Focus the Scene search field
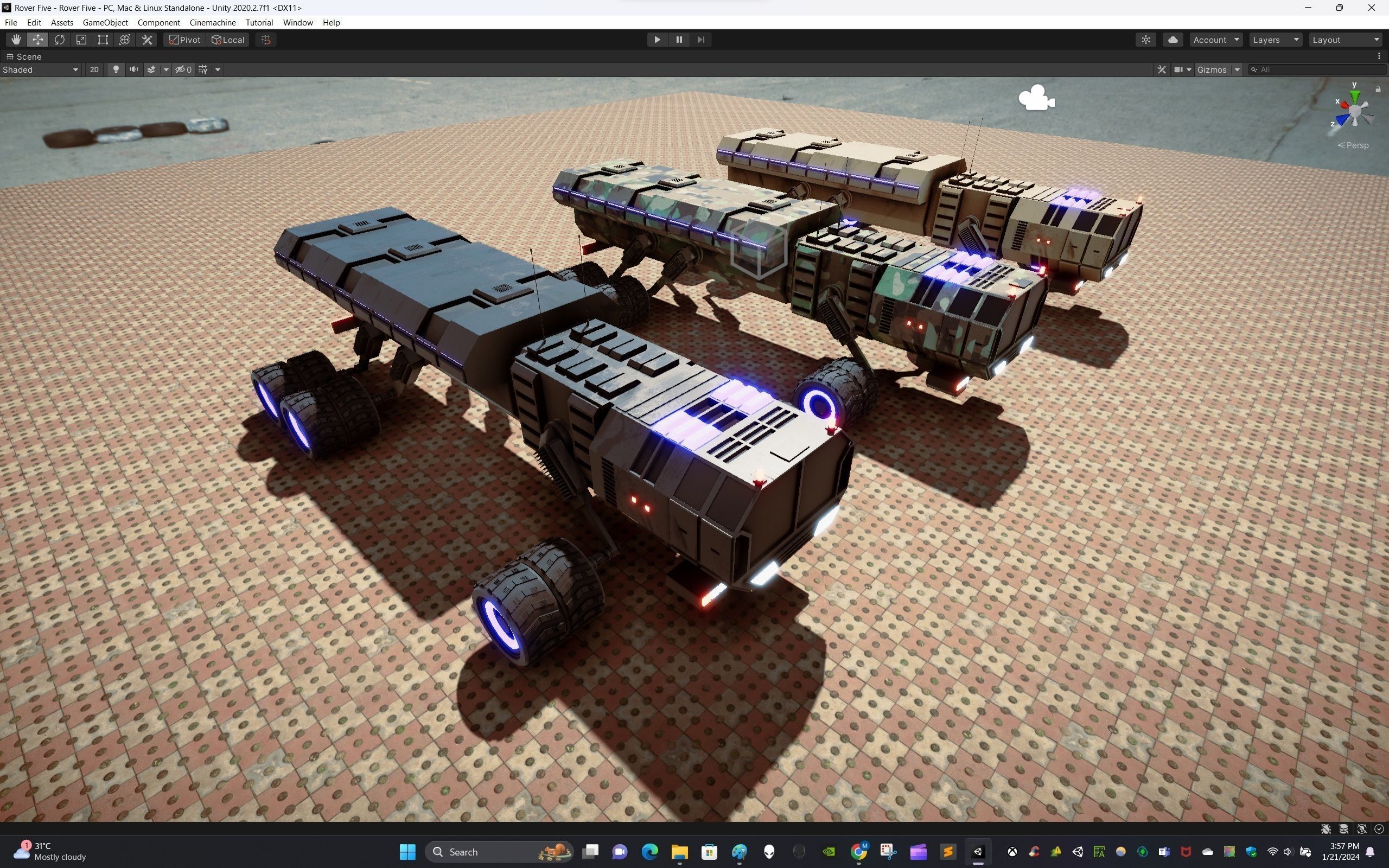 [x=1317, y=69]
